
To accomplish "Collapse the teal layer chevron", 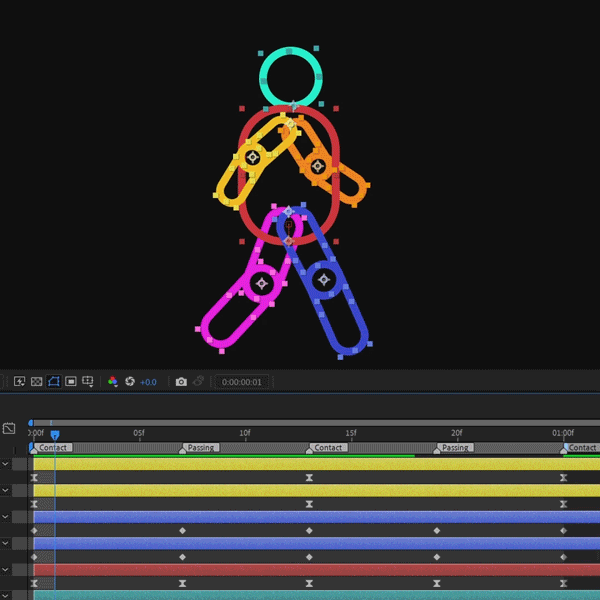I will (5, 595).
